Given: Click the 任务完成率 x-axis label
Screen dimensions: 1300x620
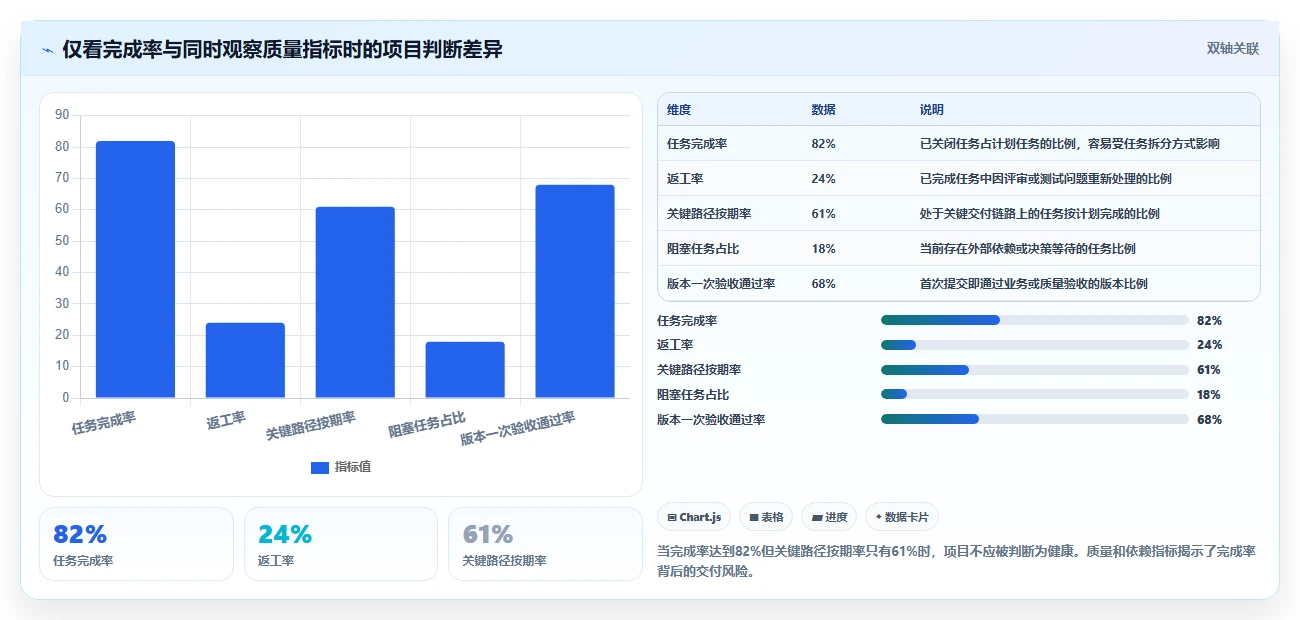Looking at the screenshot, I should click(x=104, y=423).
